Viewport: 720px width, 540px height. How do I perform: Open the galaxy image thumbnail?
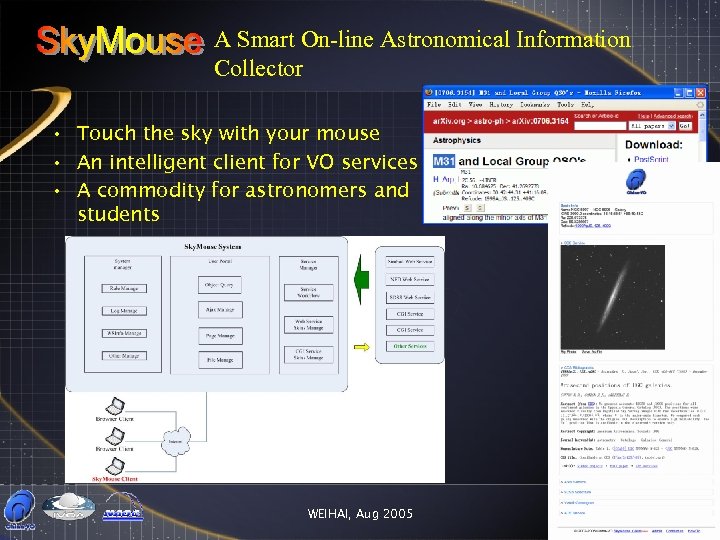613,297
